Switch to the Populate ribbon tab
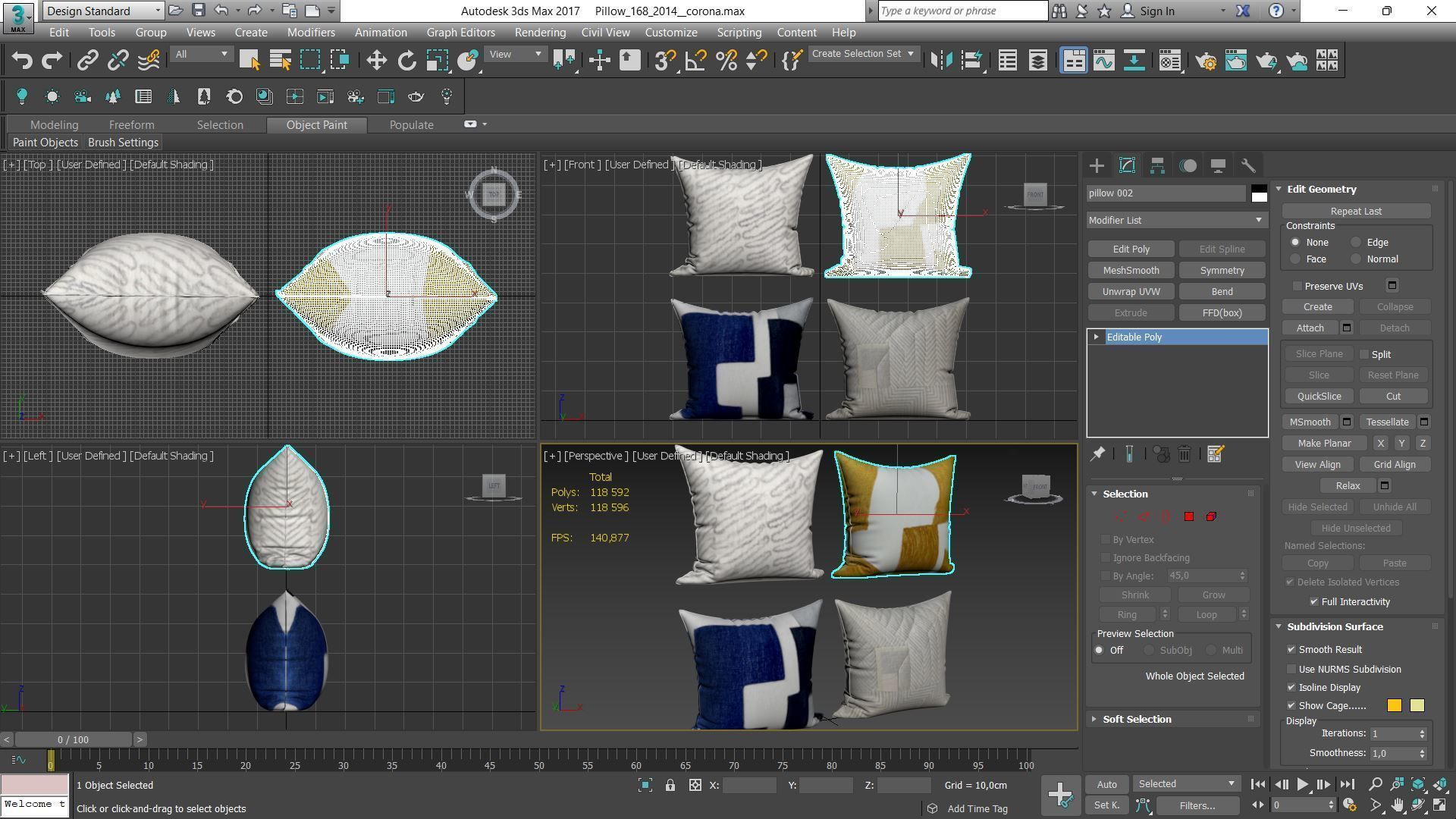The height and width of the screenshot is (819, 1456). (412, 125)
